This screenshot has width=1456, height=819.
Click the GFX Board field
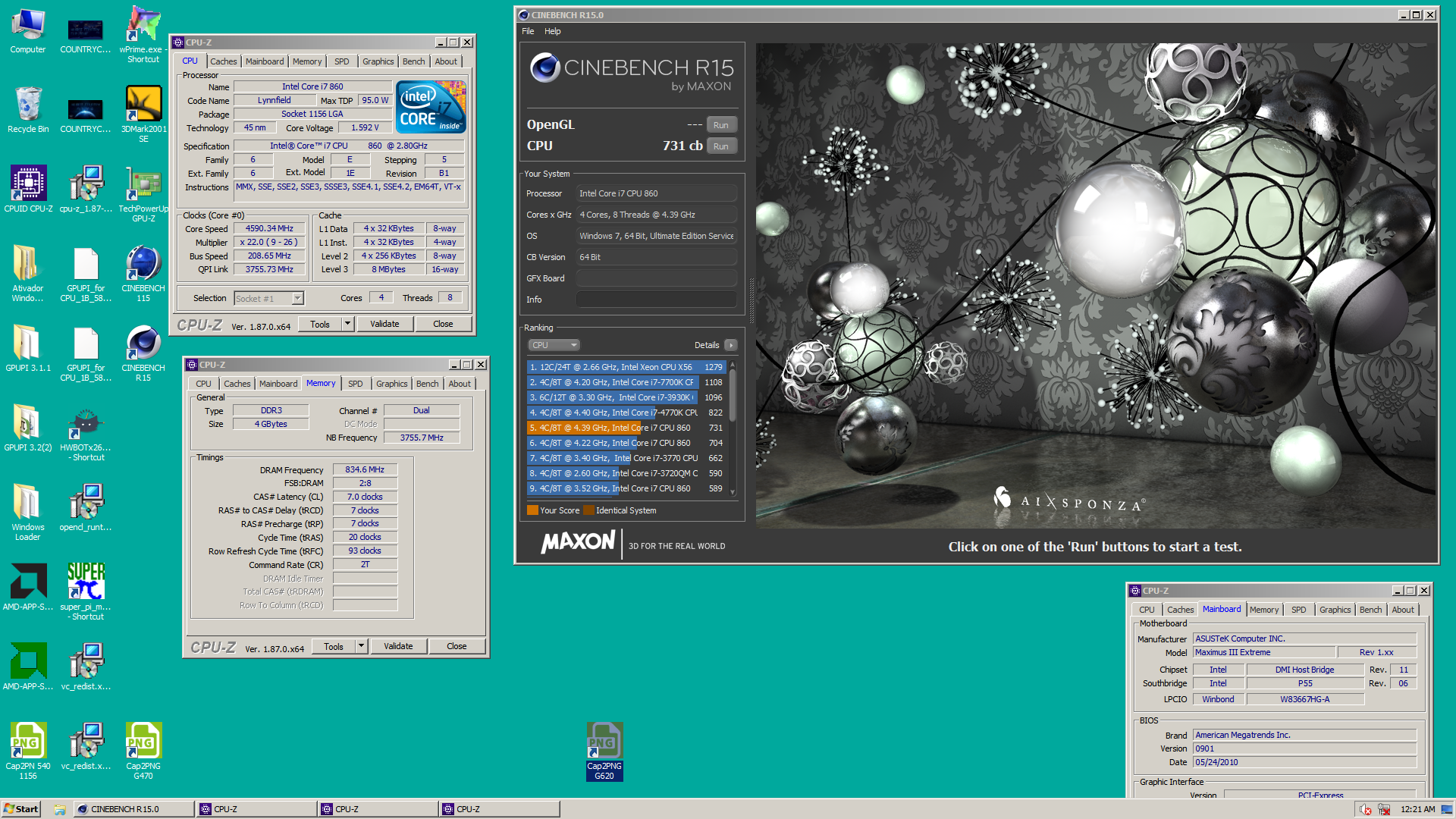tap(656, 278)
